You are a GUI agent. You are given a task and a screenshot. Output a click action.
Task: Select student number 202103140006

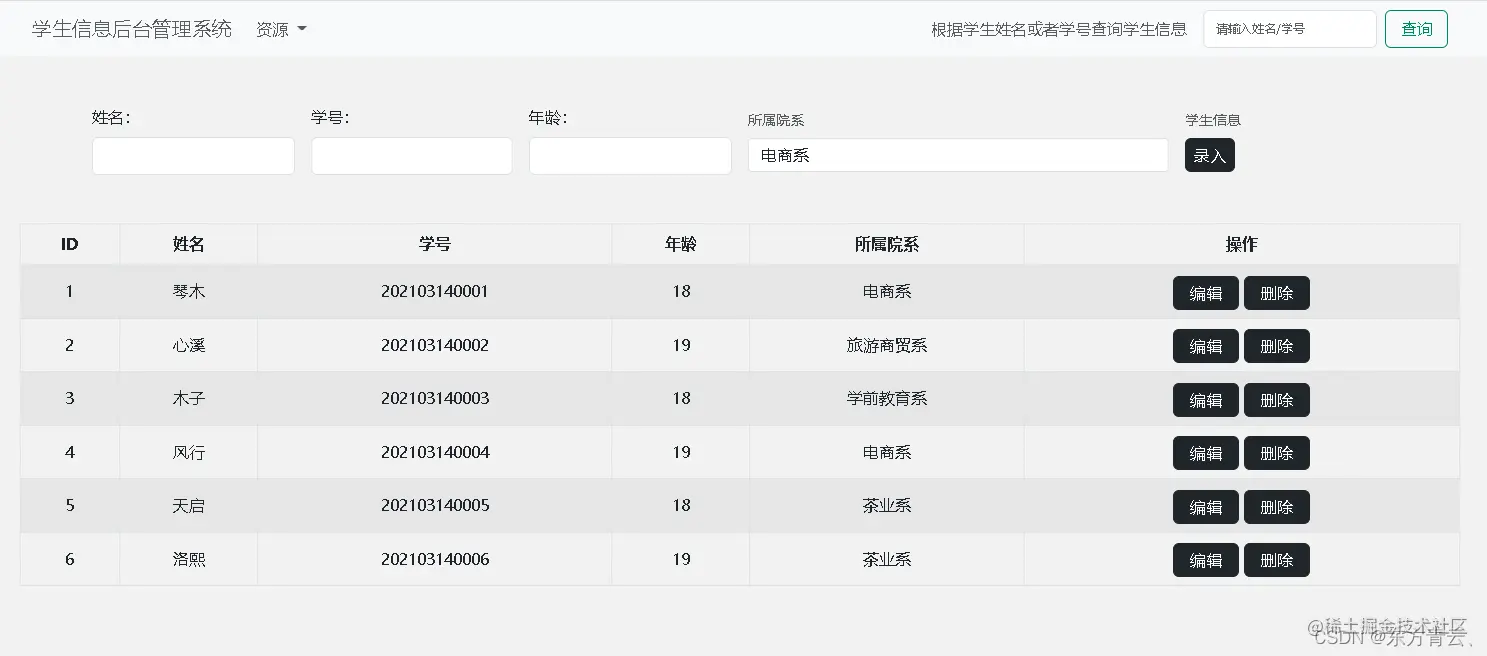tap(435, 559)
